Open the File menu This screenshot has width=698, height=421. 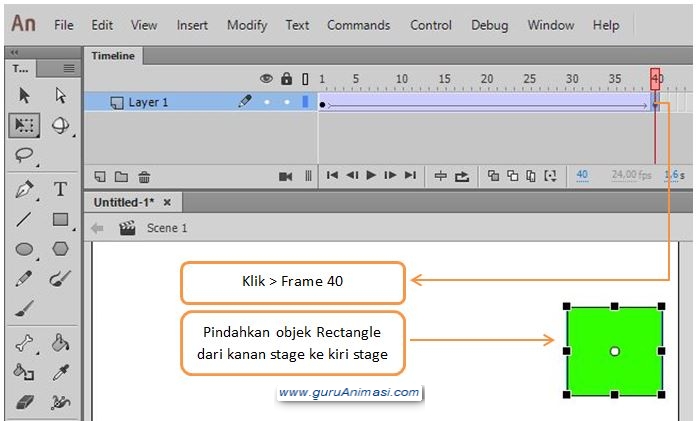(64, 25)
